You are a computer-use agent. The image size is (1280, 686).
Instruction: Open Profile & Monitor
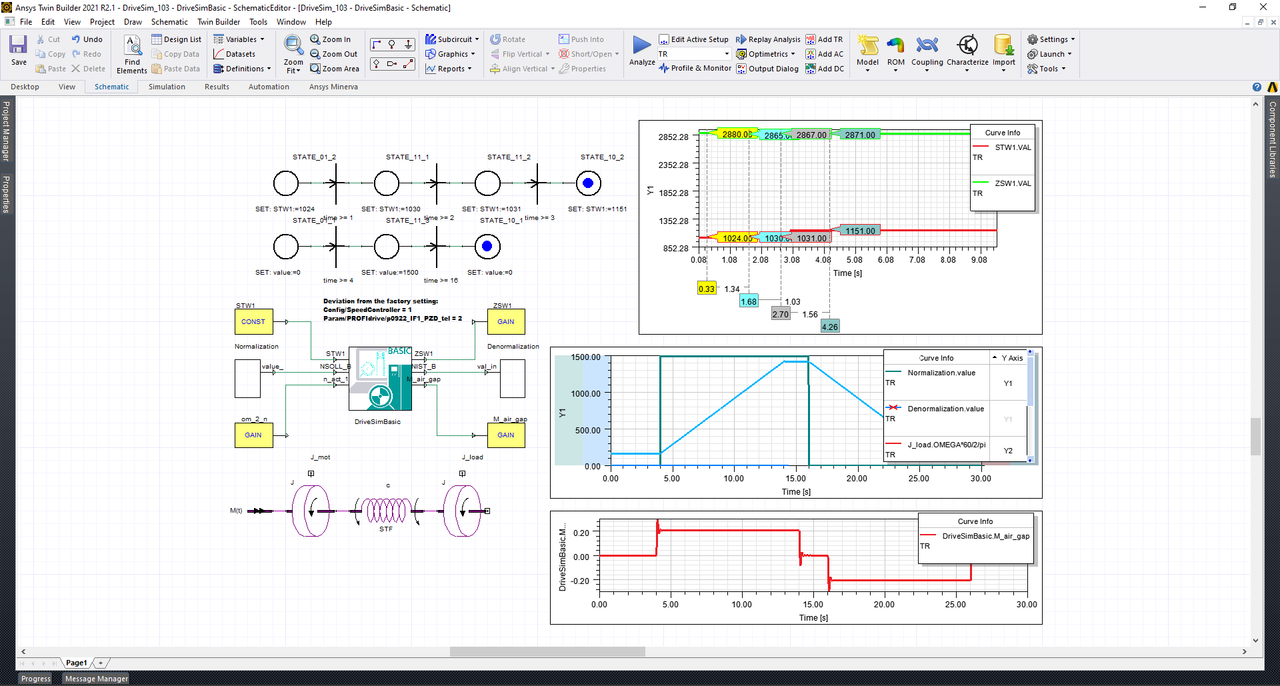click(695, 69)
